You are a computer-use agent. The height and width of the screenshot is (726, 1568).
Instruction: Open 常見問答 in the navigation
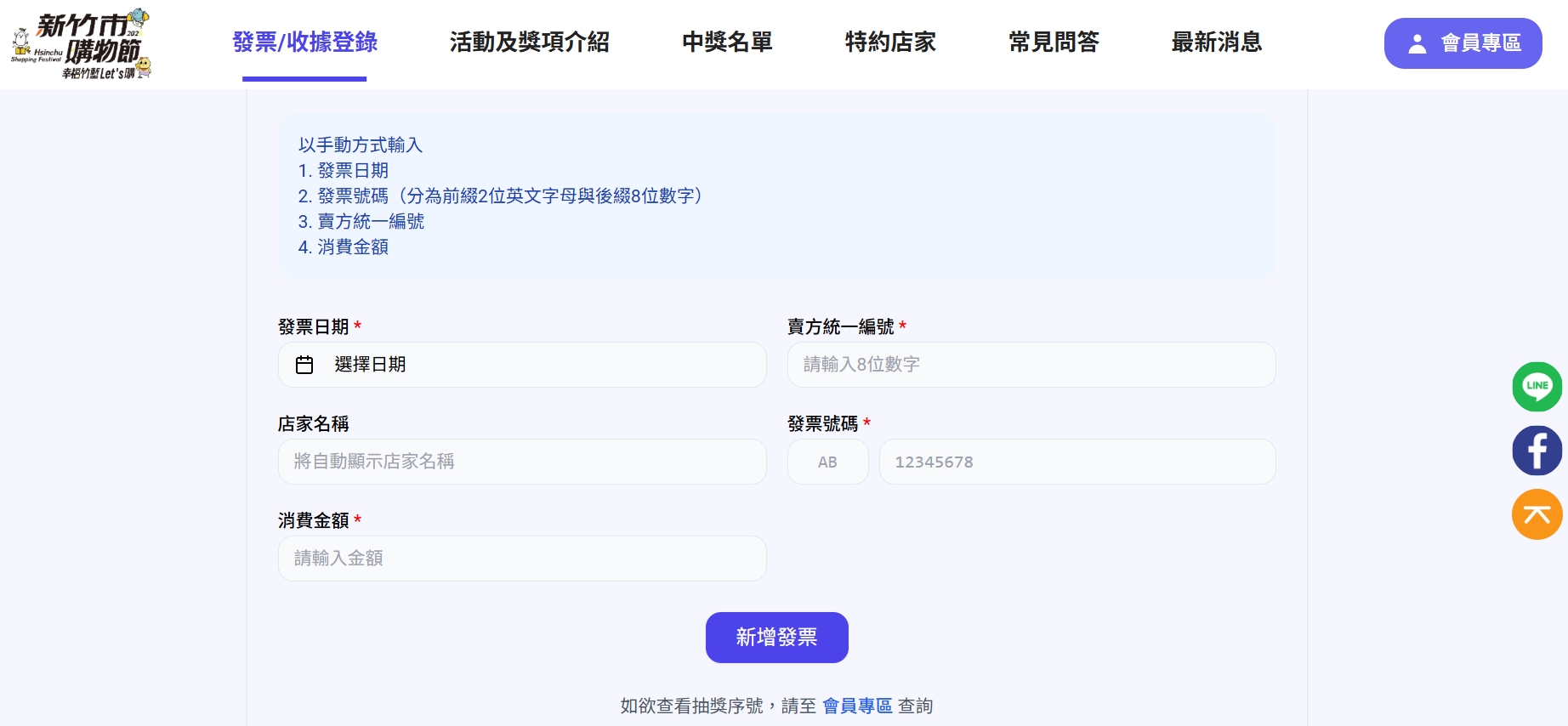click(1053, 42)
